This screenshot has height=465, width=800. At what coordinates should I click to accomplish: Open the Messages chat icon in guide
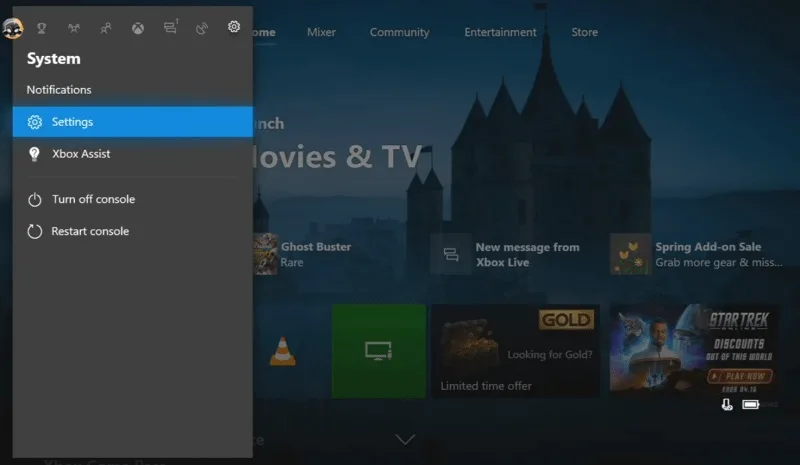170,27
